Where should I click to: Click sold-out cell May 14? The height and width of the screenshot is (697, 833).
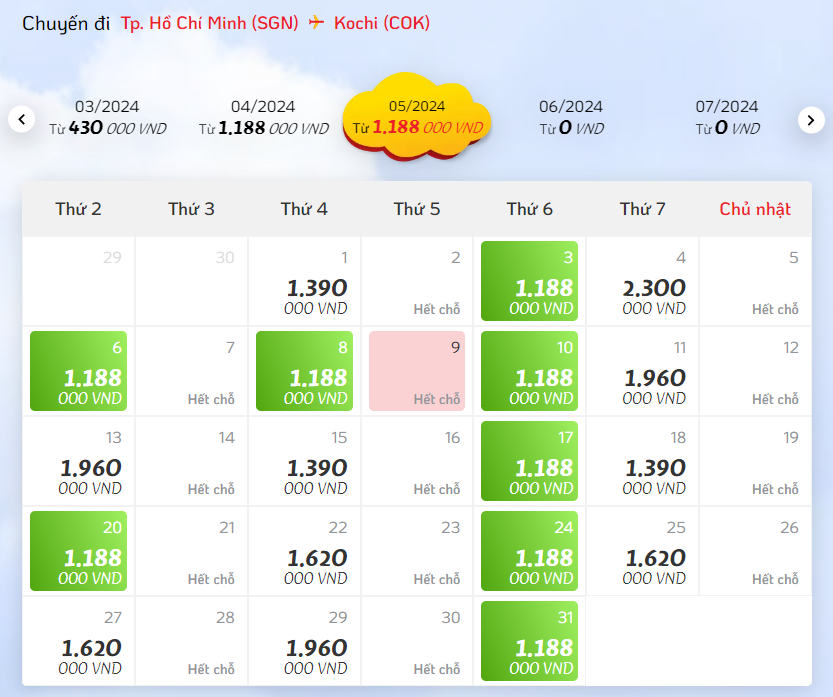(191, 461)
